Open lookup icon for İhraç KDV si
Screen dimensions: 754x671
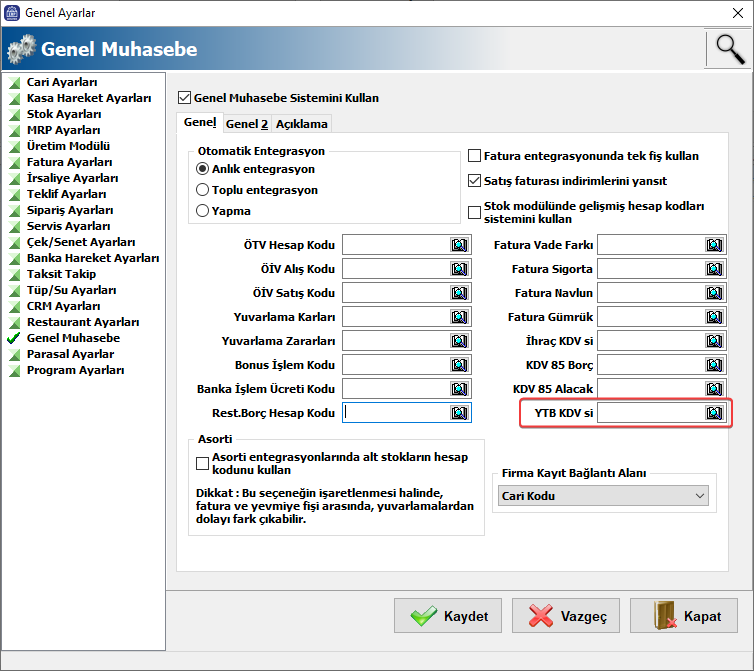tap(714, 341)
